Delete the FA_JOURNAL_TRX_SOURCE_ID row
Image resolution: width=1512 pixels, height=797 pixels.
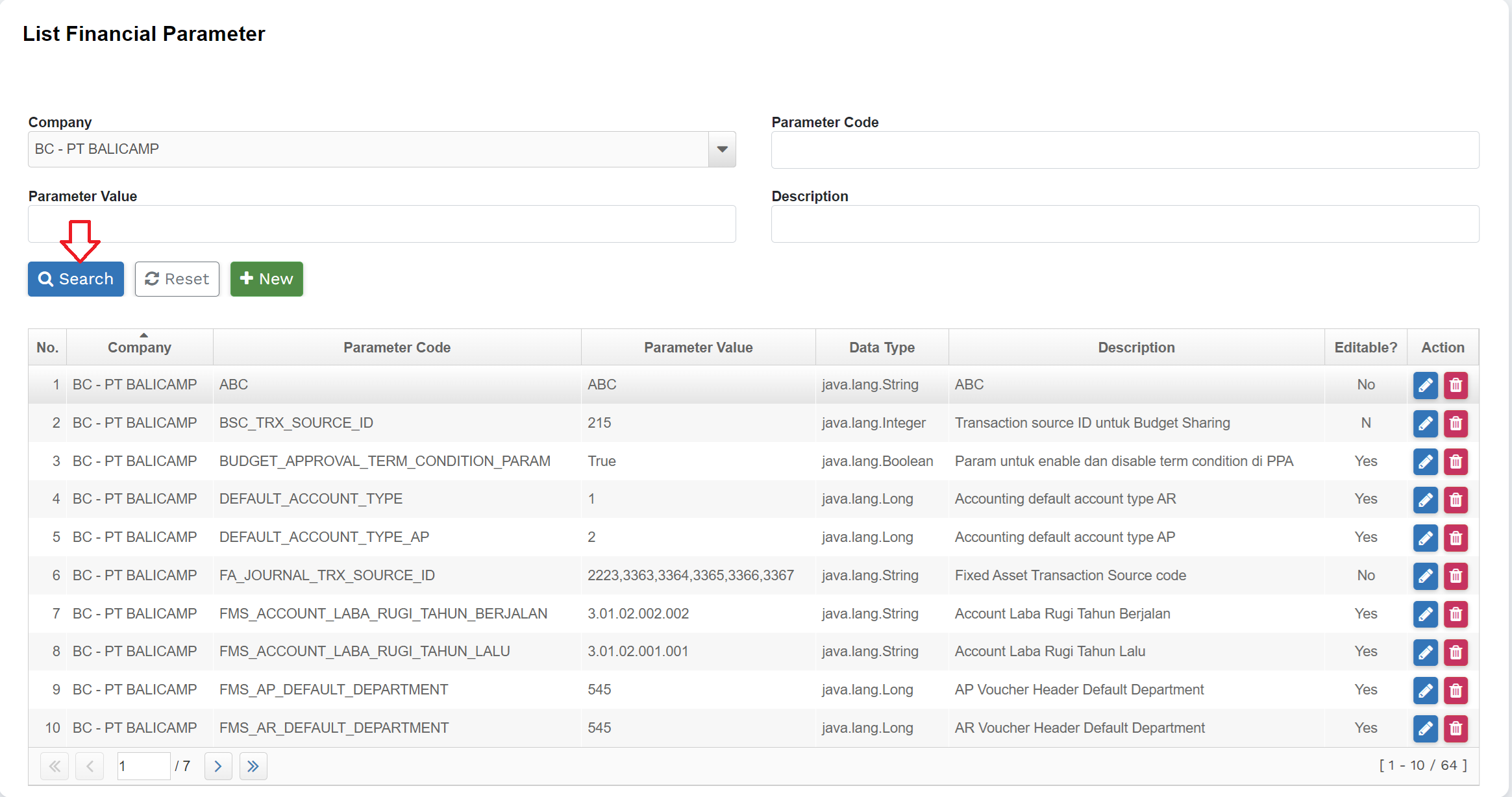[1456, 576]
